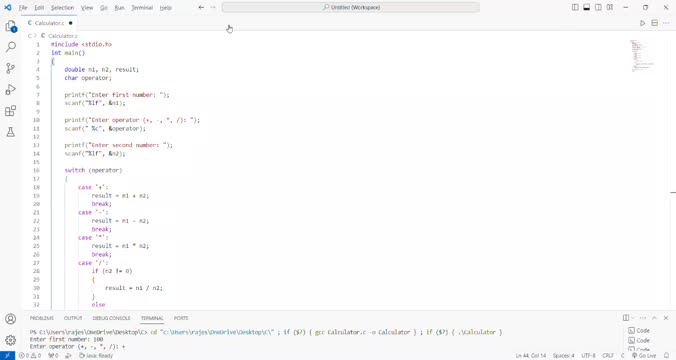This screenshot has width=676, height=360.
Task: Split the editor with split icon
Action: 654,23
